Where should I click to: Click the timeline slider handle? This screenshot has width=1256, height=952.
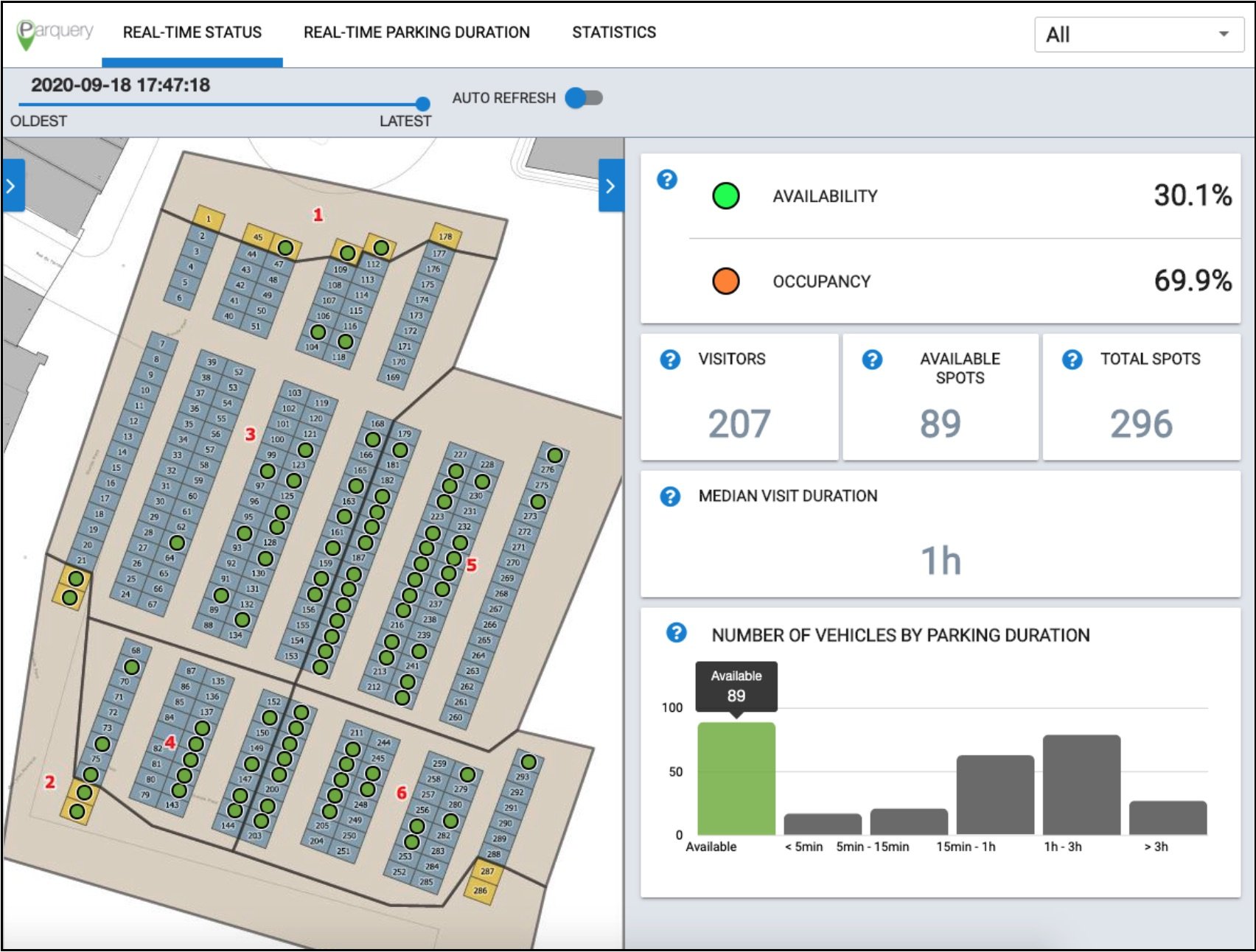point(422,104)
